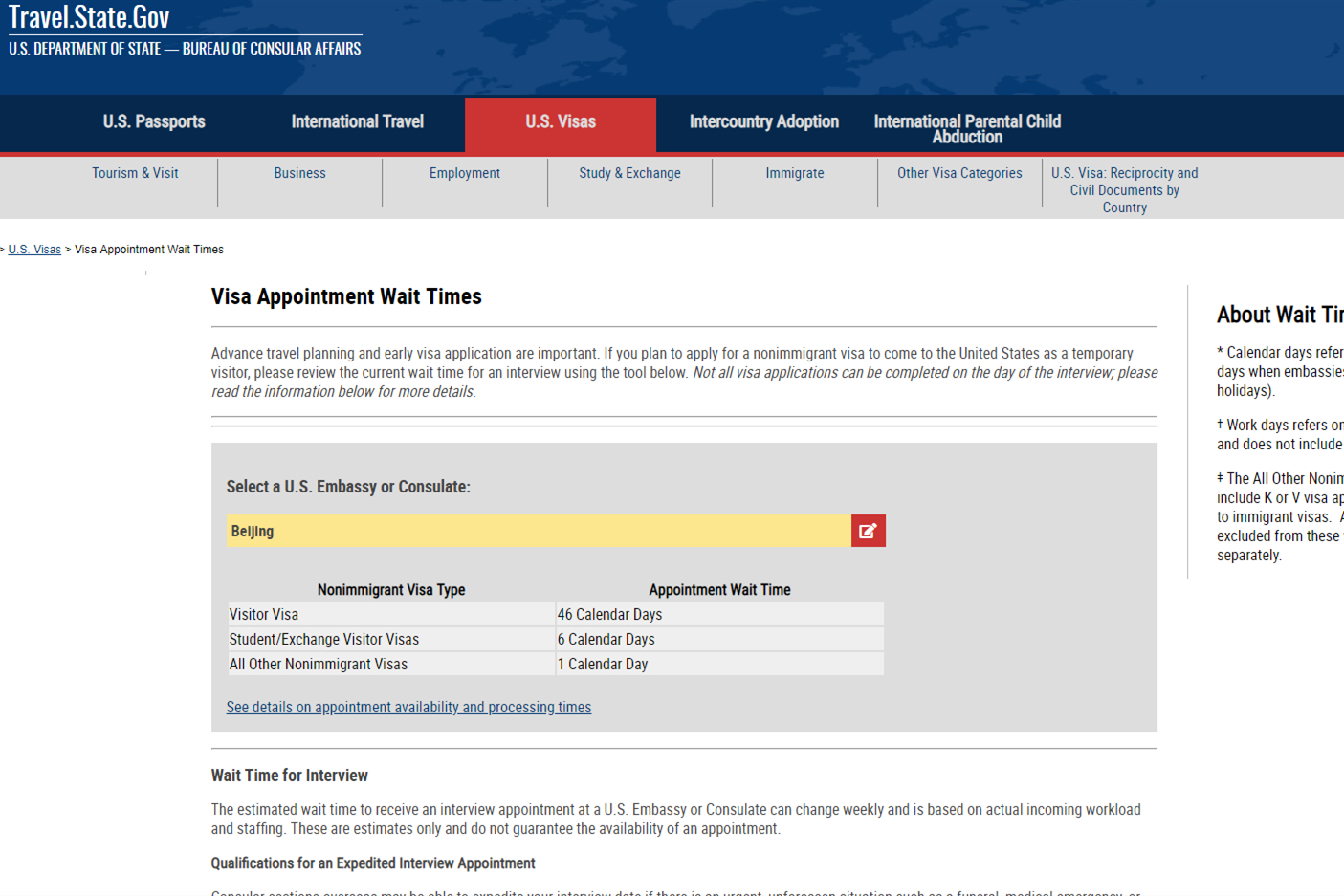The width and height of the screenshot is (1344, 896).
Task: Click the Visitor Visa table row
Action: (555, 615)
